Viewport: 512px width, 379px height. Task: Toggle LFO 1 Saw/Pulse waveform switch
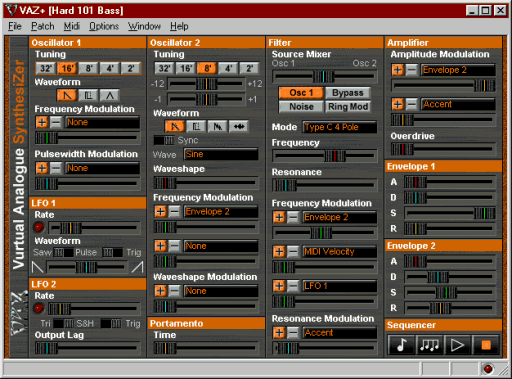click(x=64, y=252)
